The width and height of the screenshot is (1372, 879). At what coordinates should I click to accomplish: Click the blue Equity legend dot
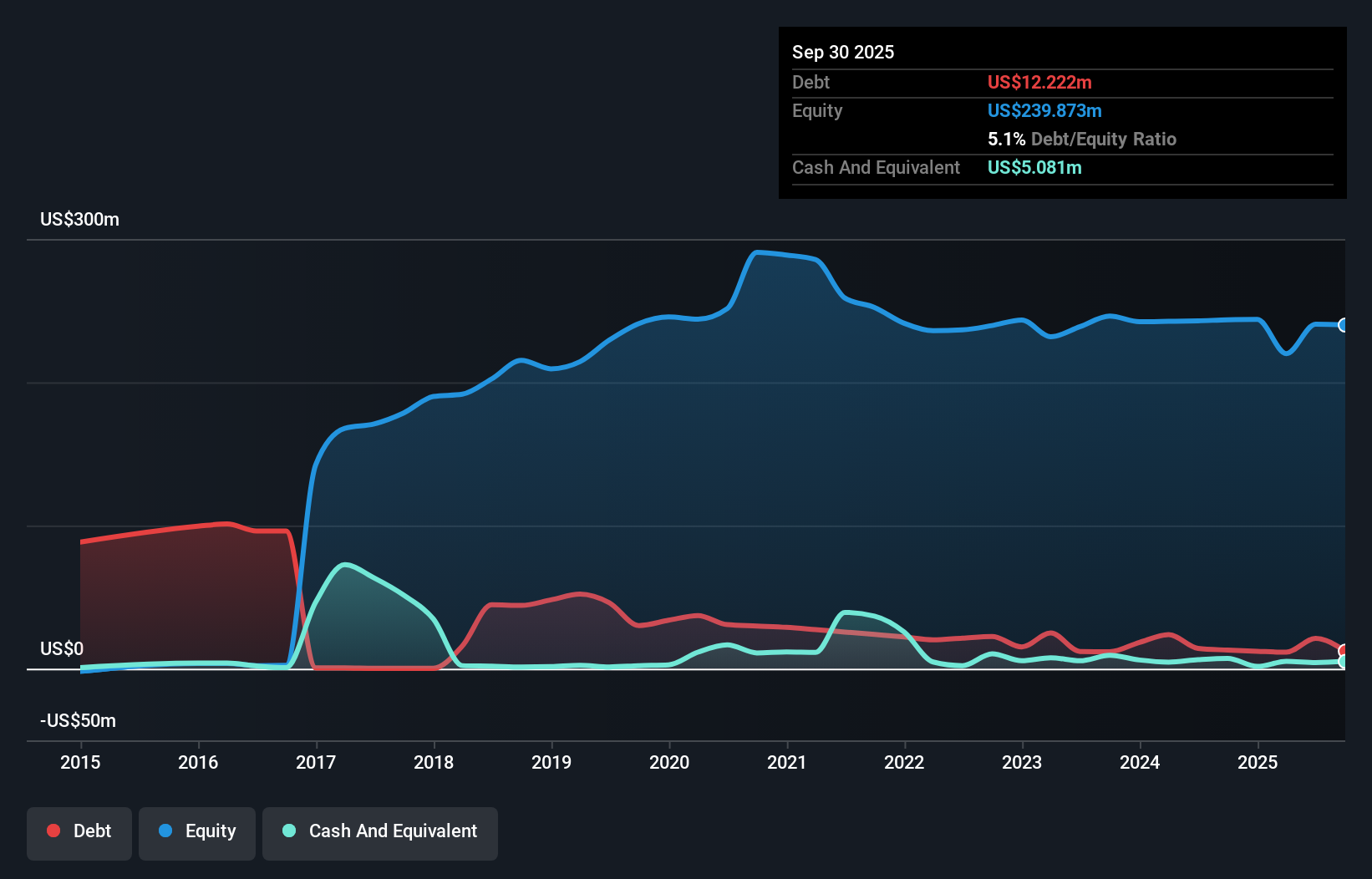click(x=165, y=831)
